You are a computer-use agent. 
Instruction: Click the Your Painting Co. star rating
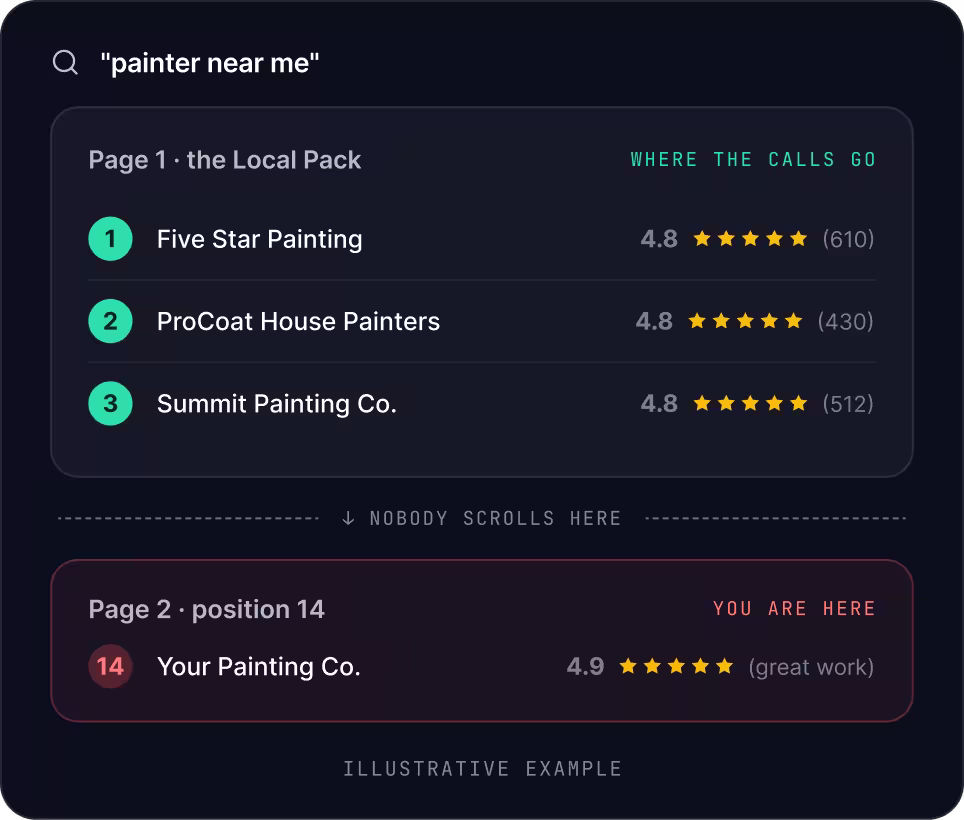(x=676, y=666)
